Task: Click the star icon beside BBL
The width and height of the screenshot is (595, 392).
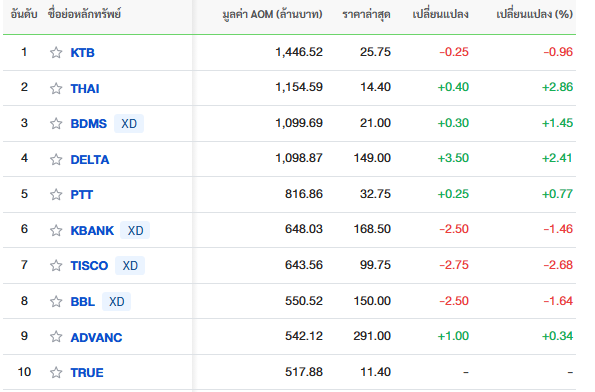Action: [56, 301]
